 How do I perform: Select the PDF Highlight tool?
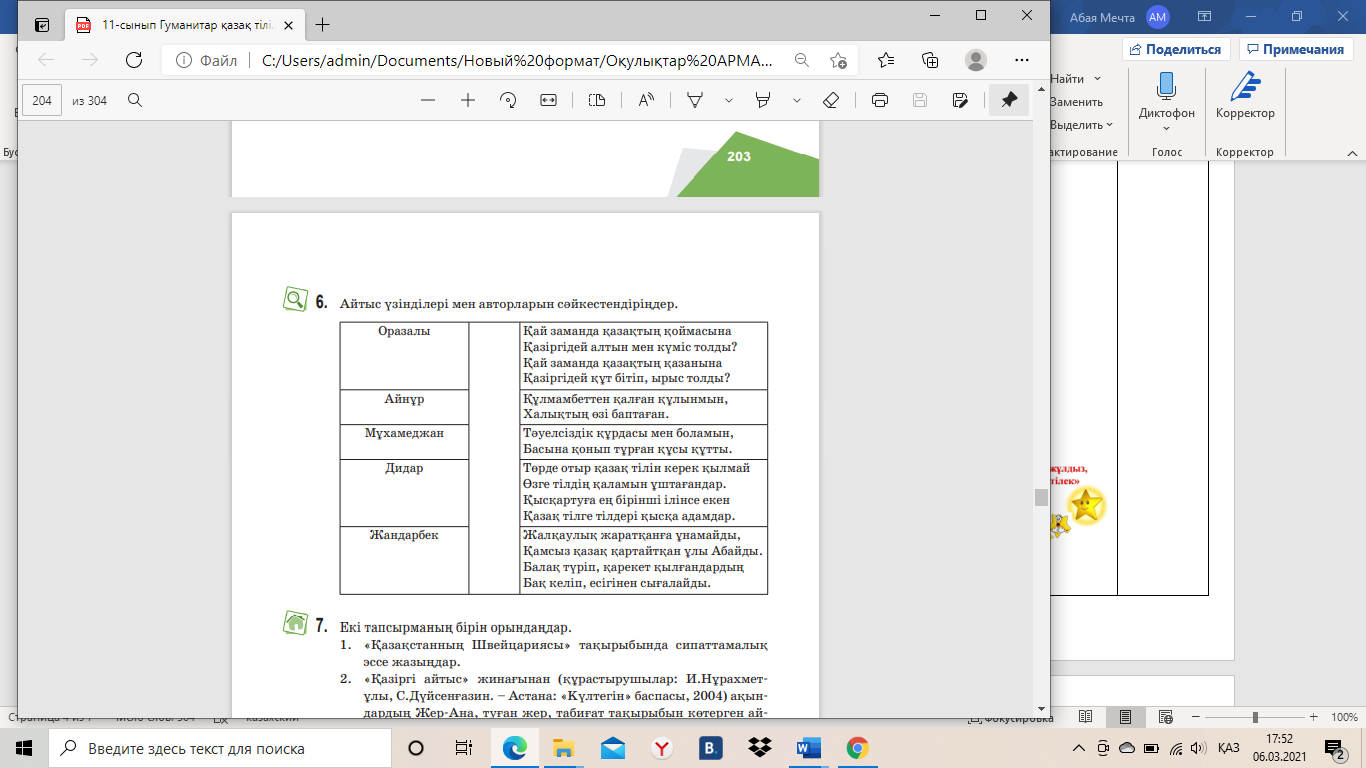pyautogui.click(x=764, y=100)
